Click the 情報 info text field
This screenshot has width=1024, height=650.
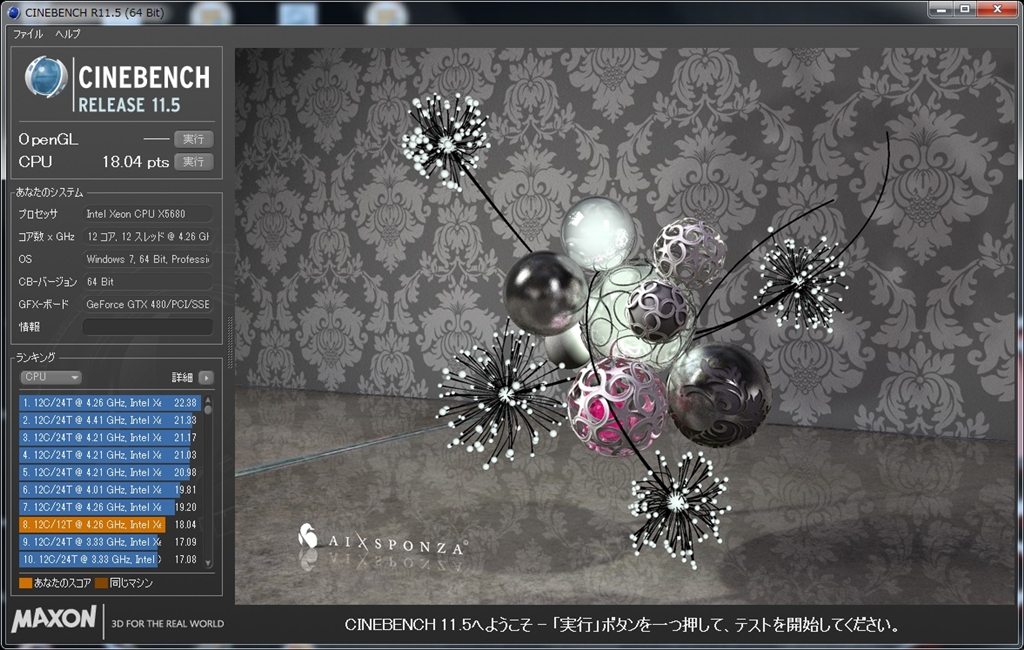click(147, 327)
